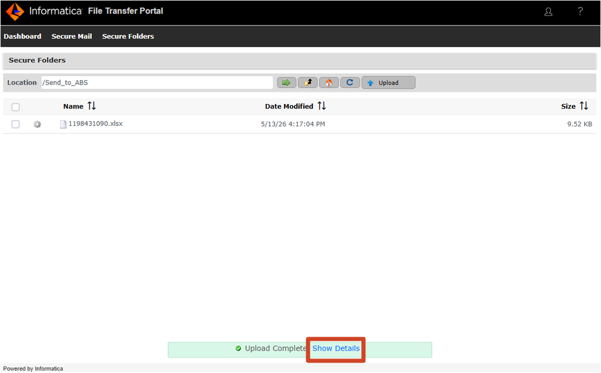The height and width of the screenshot is (373, 601).
Task: Open the Secure Mail menu
Action: coord(72,36)
